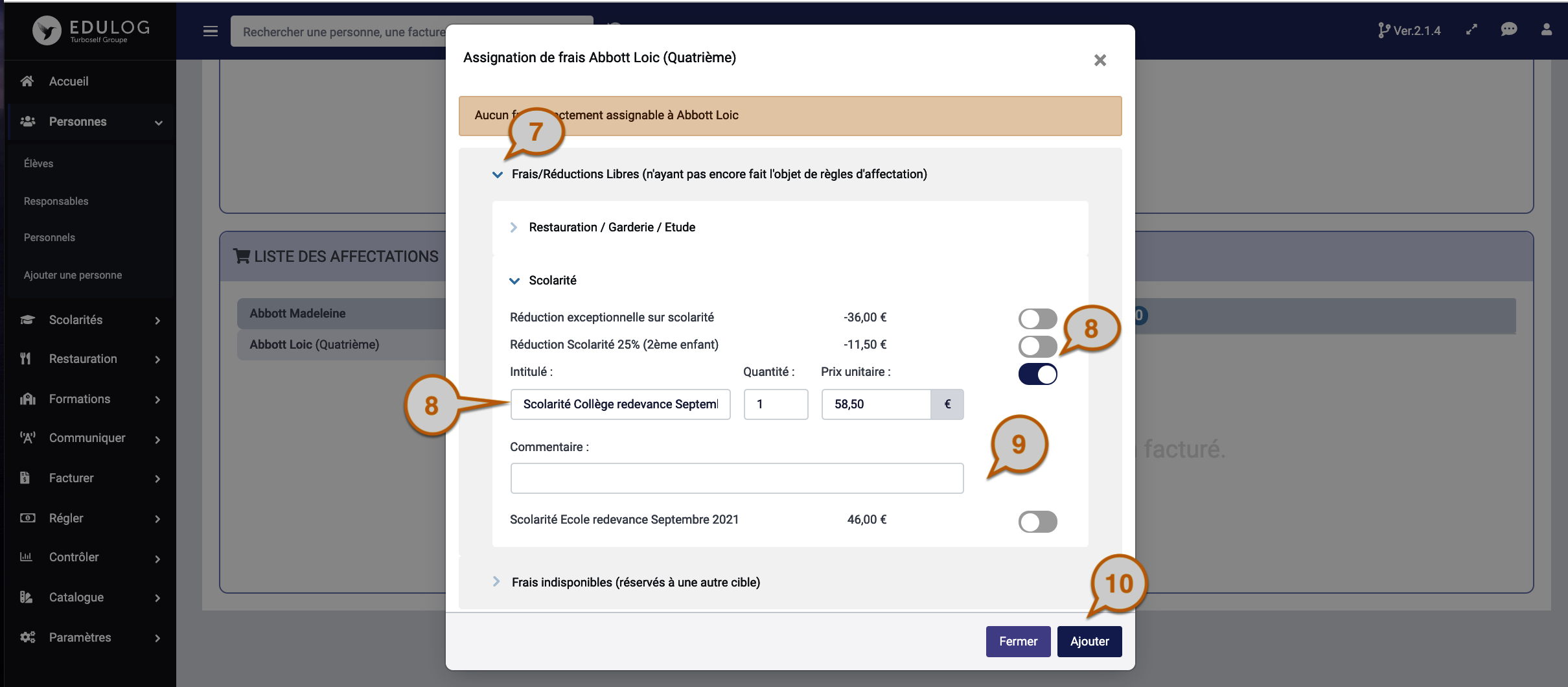Expand the Communiquer menu arrow
Viewport: 1568px width, 687px height.
click(x=157, y=439)
